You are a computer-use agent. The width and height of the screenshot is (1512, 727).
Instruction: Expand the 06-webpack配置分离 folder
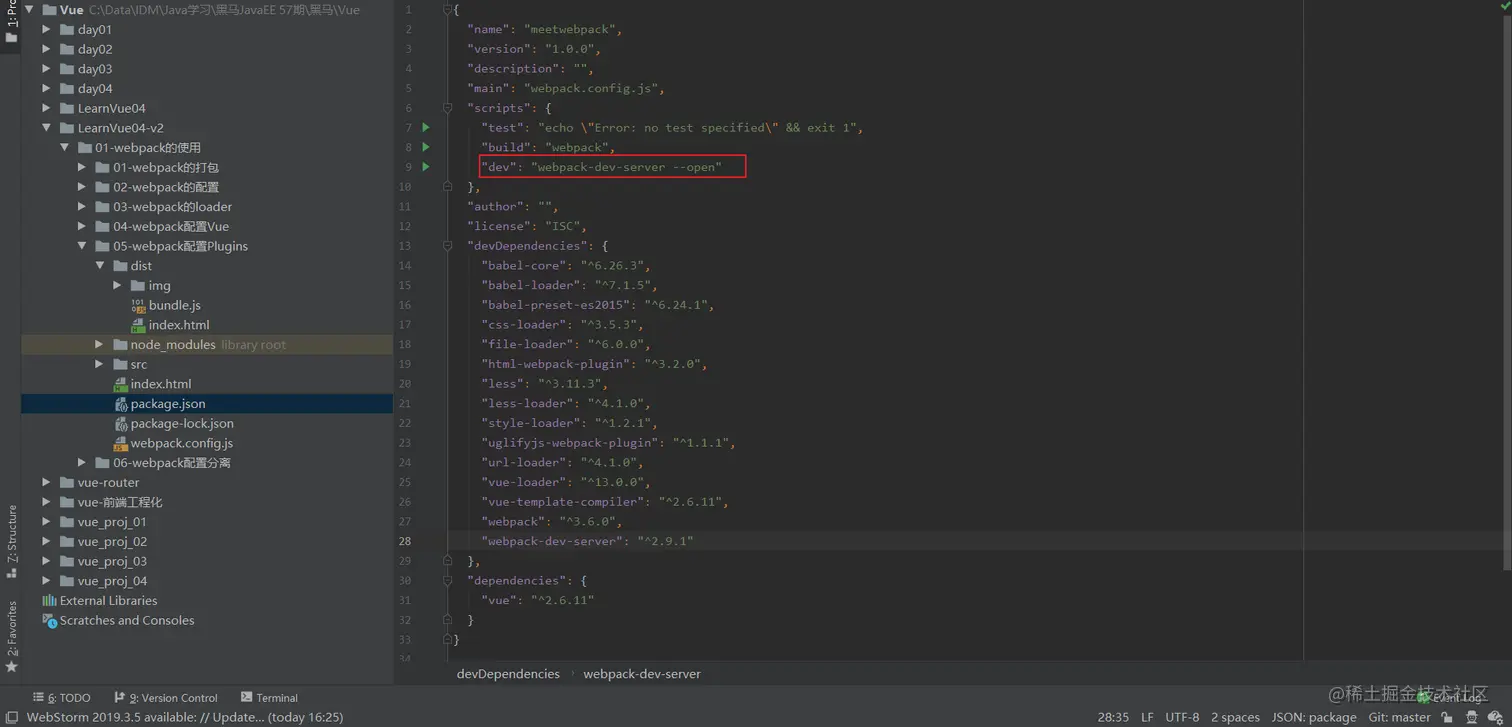tap(82, 463)
